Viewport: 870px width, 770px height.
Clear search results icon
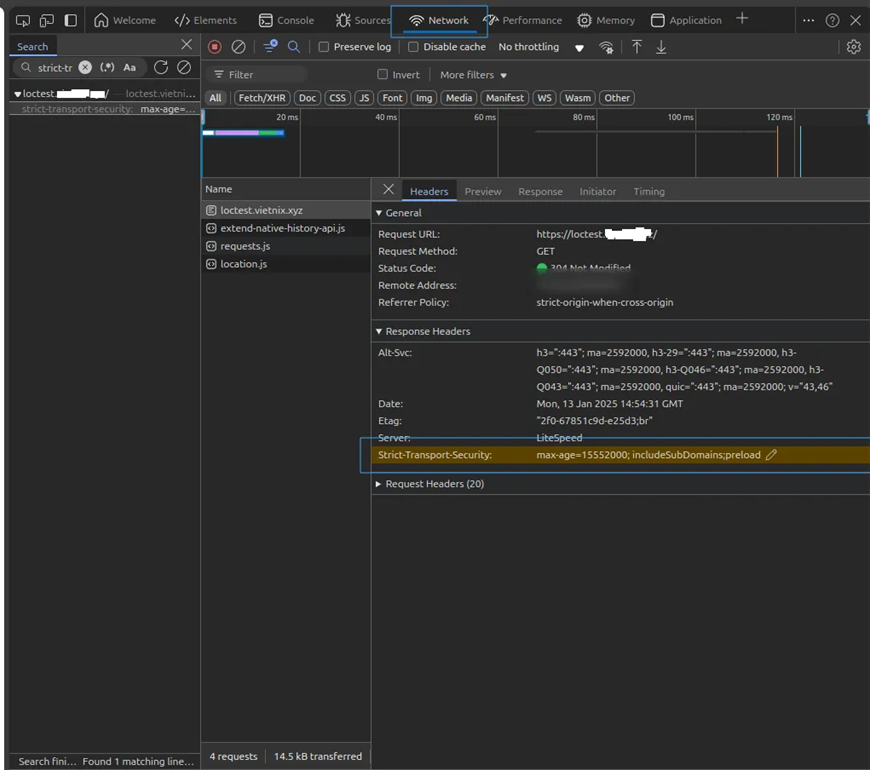184,67
